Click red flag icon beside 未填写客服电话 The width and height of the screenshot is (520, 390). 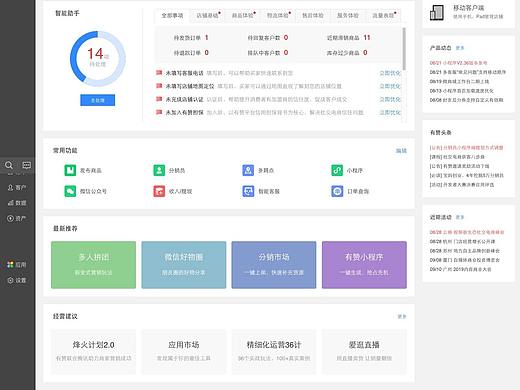point(159,73)
